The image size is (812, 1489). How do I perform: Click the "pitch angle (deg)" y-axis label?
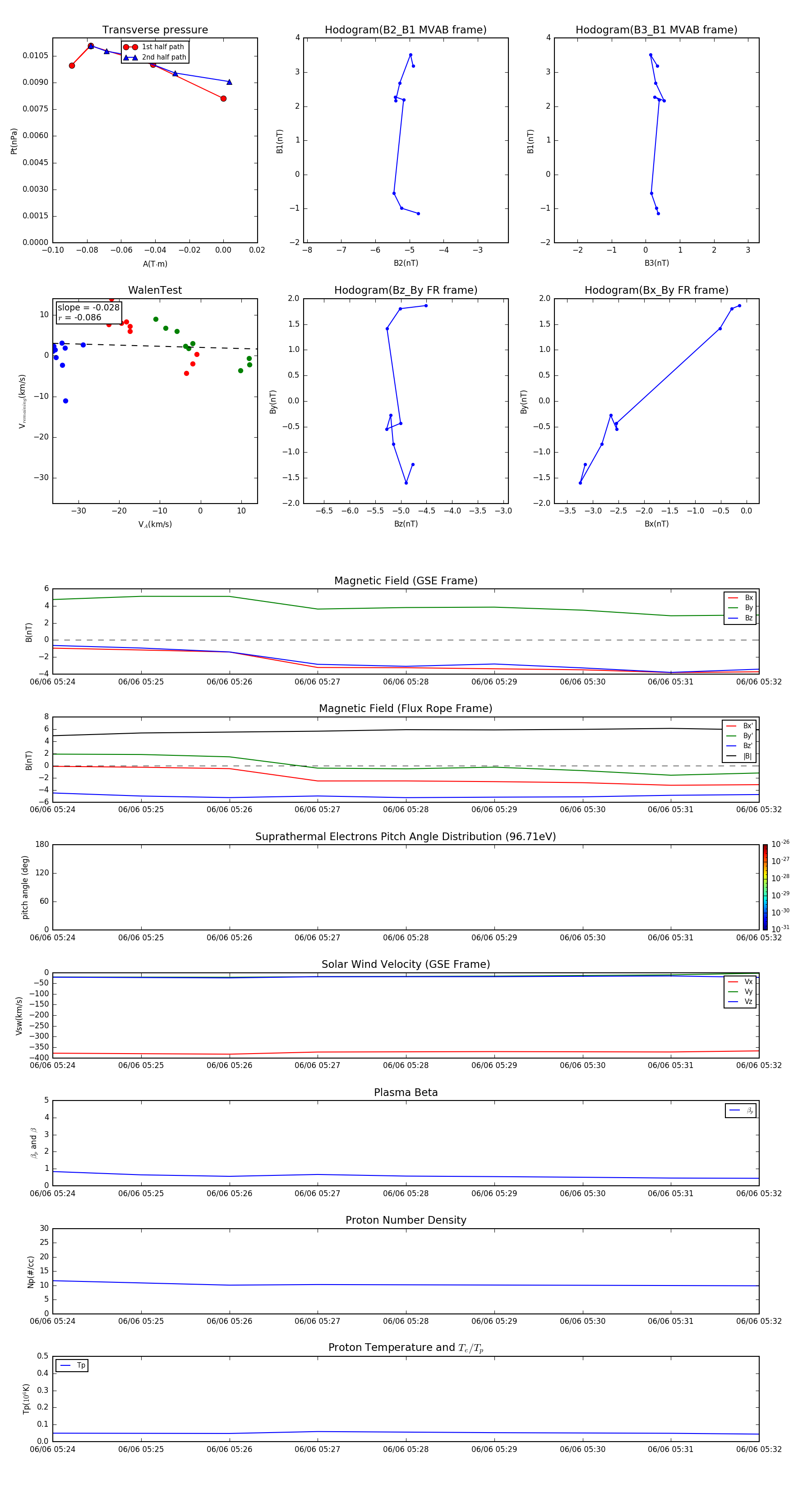(x=25, y=887)
